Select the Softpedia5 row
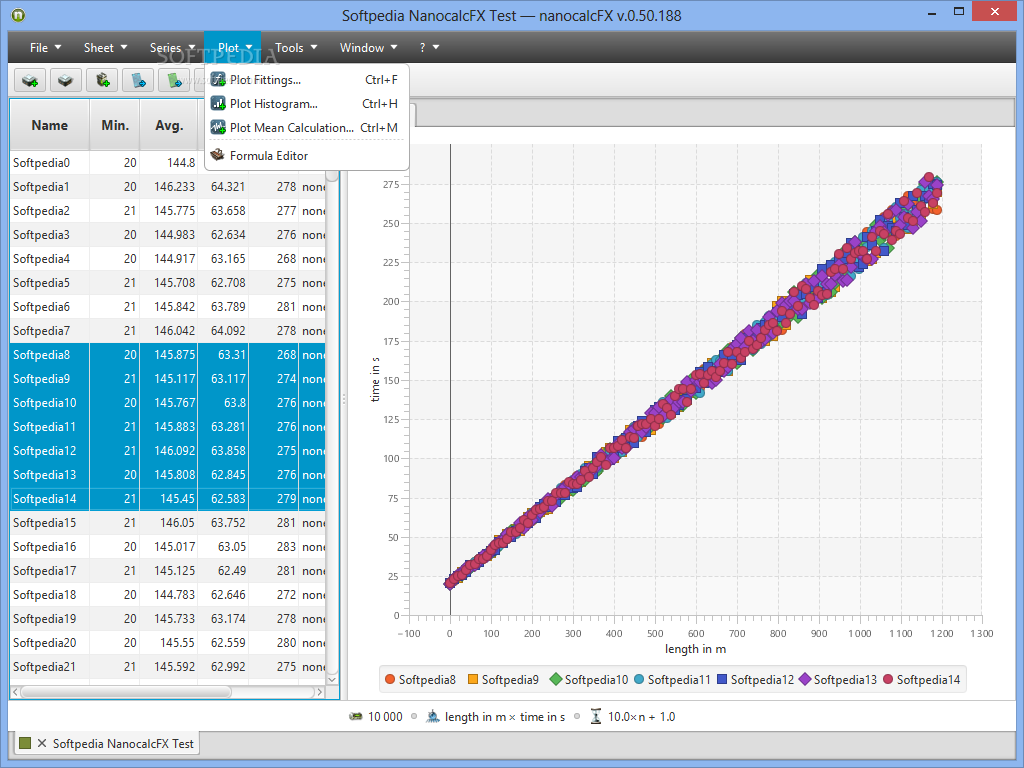Viewport: 1024px width, 768px height. [x=168, y=283]
